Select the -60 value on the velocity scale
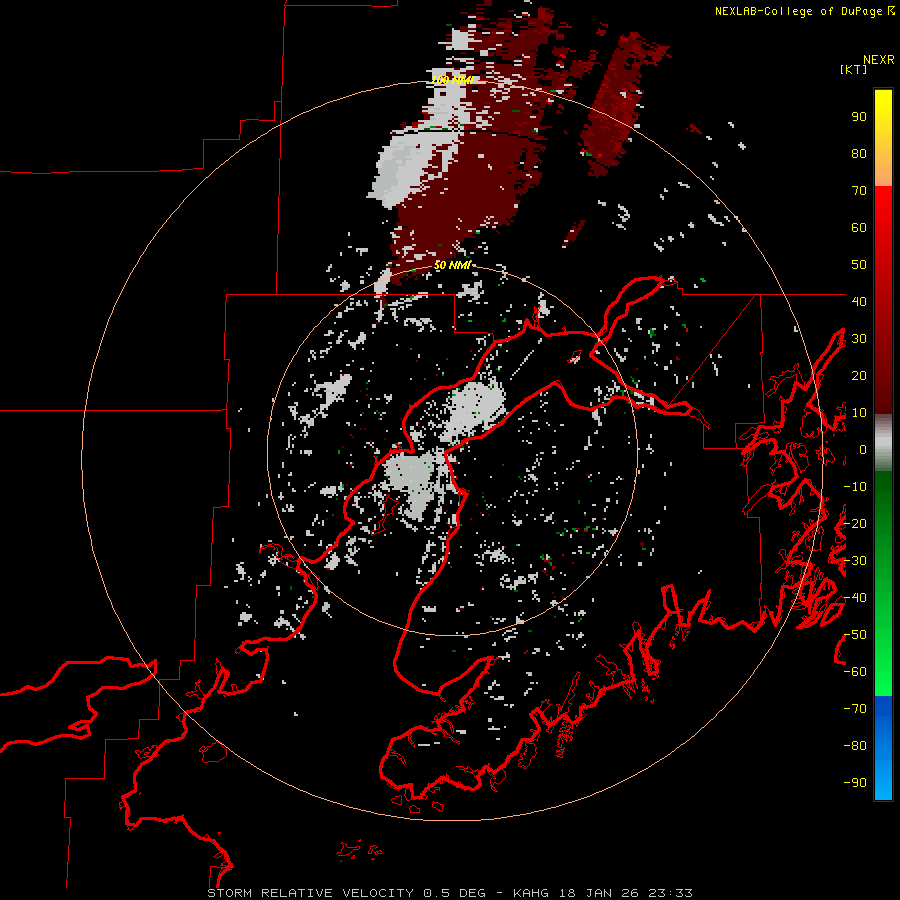 point(855,672)
